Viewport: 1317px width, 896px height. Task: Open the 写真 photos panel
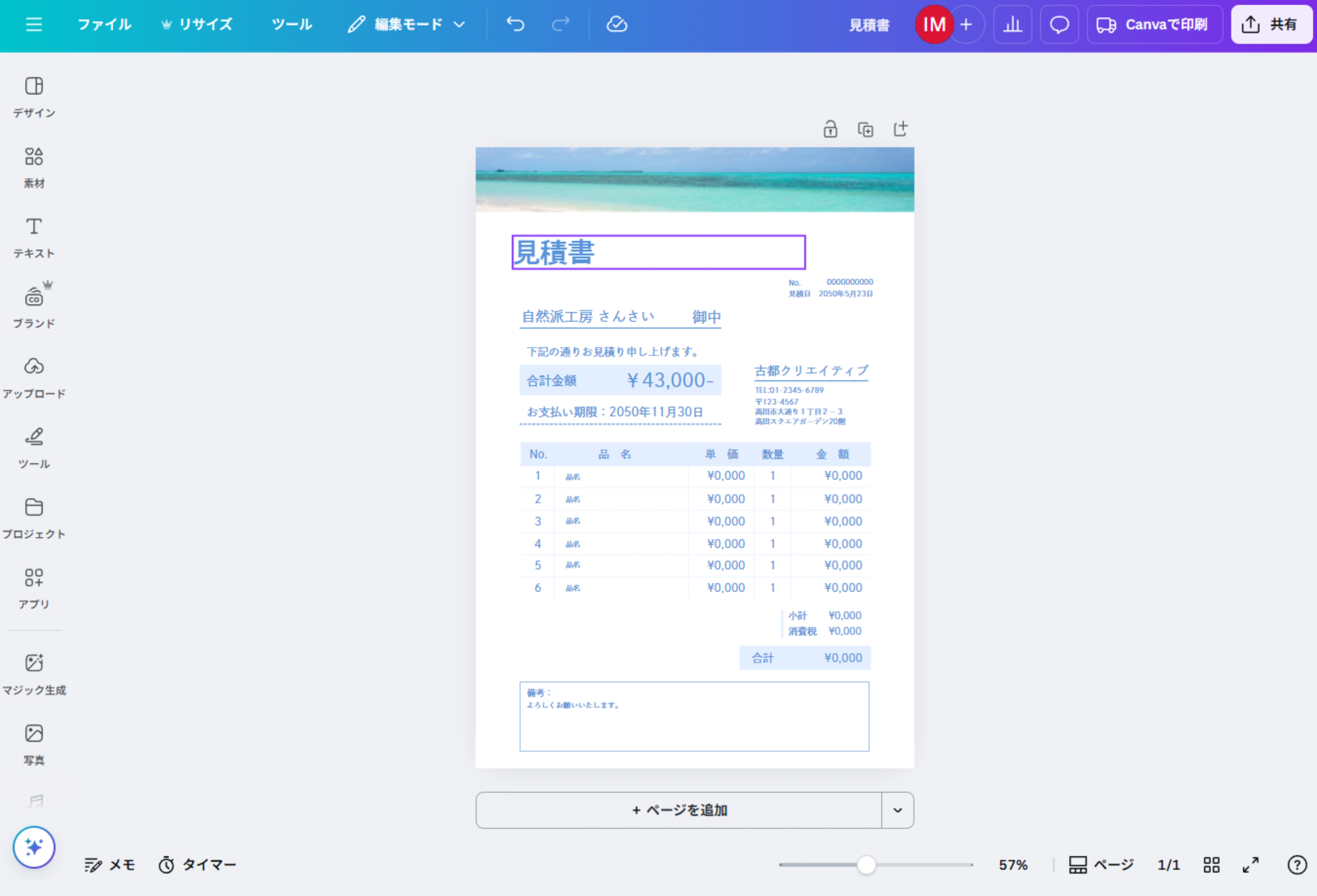pos(34,744)
